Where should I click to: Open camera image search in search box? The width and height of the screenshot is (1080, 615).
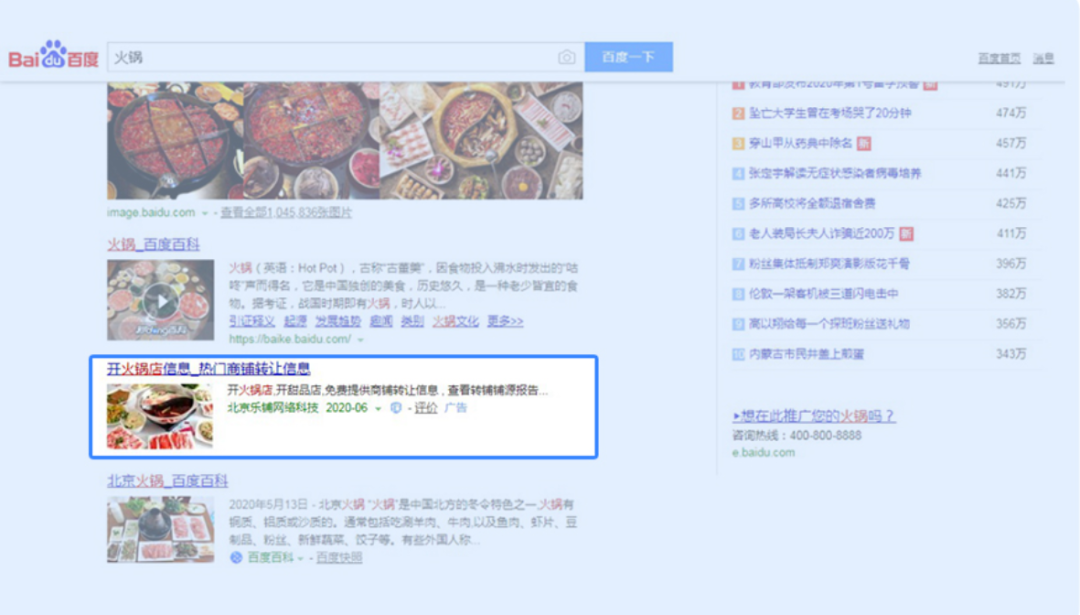click(x=566, y=57)
